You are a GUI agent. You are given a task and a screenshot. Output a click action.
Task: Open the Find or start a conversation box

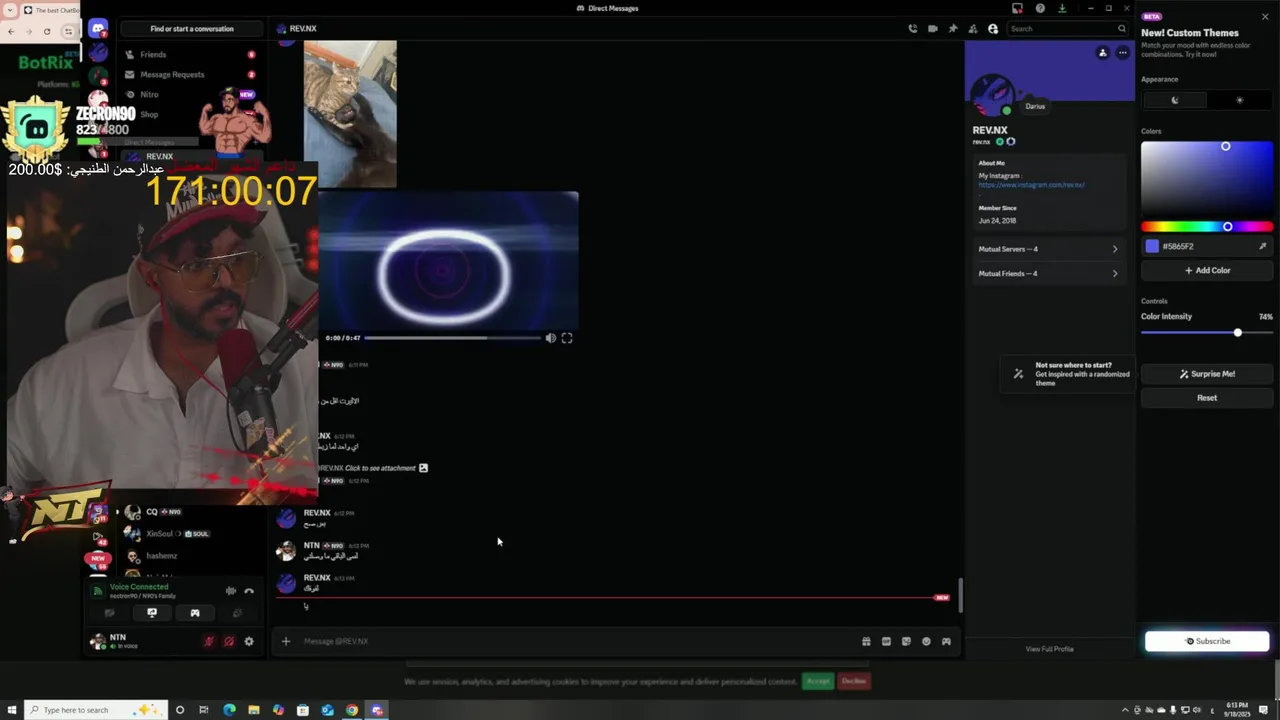click(x=192, y=29)
